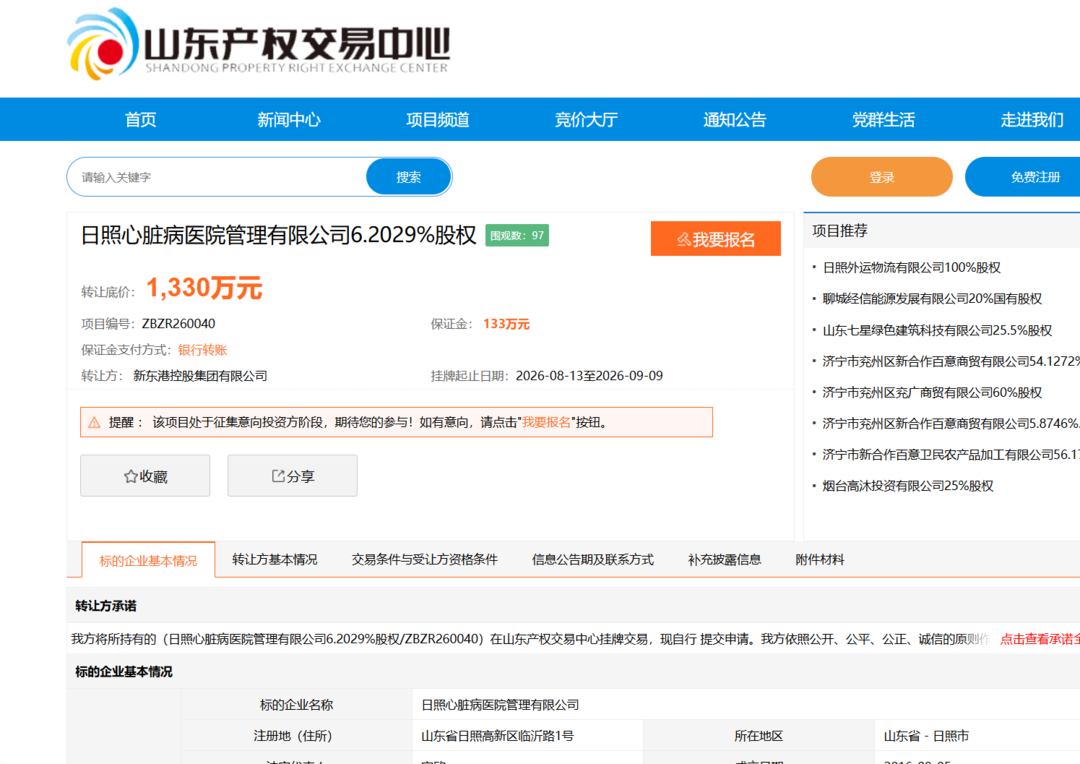Click the 我要报名 link in the reminder
This screenshot has width=1080, height=764.
(x=546, y=422)
